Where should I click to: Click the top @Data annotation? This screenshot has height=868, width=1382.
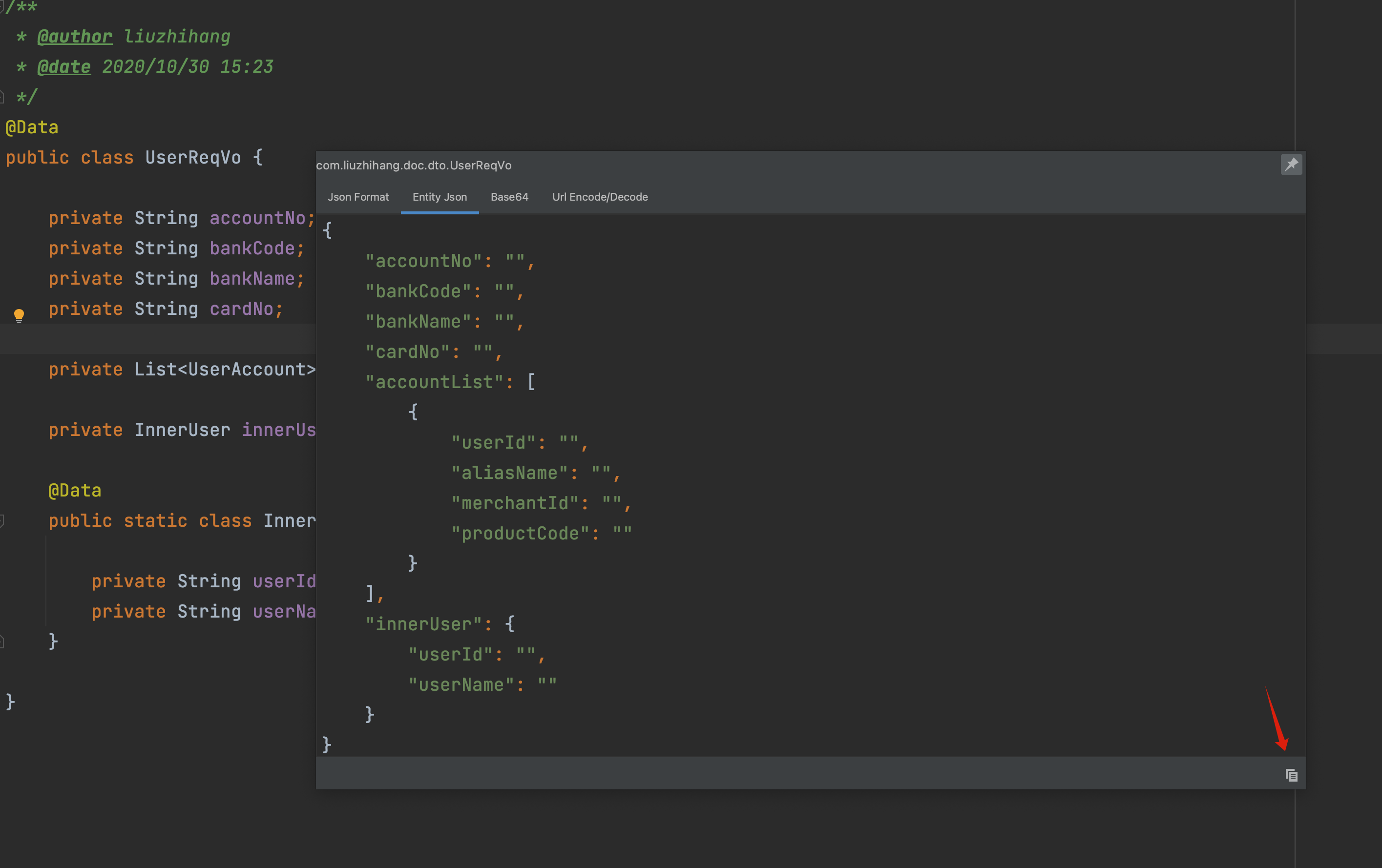pos(32,127)
